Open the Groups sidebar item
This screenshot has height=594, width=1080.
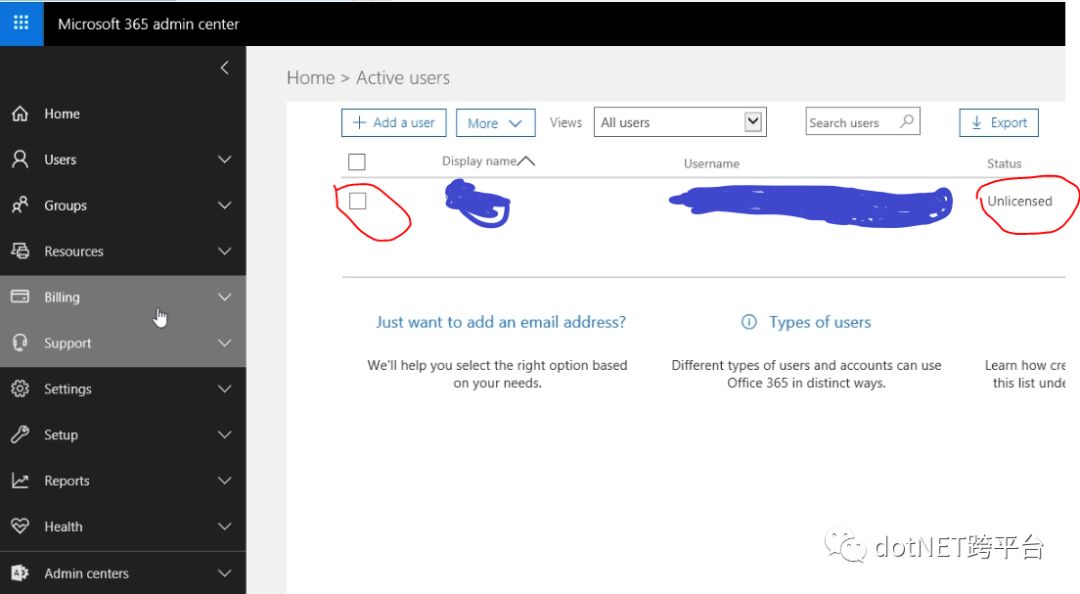[x=123, y=205]
